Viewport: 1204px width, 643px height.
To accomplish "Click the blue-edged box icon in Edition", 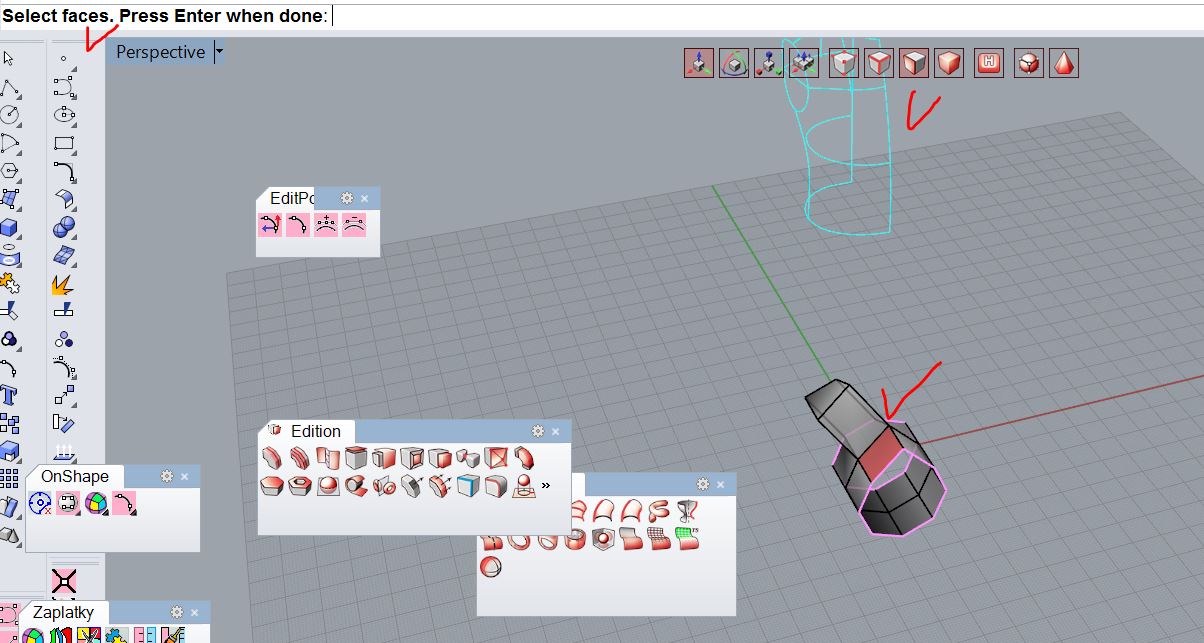I will coord(469,486).
